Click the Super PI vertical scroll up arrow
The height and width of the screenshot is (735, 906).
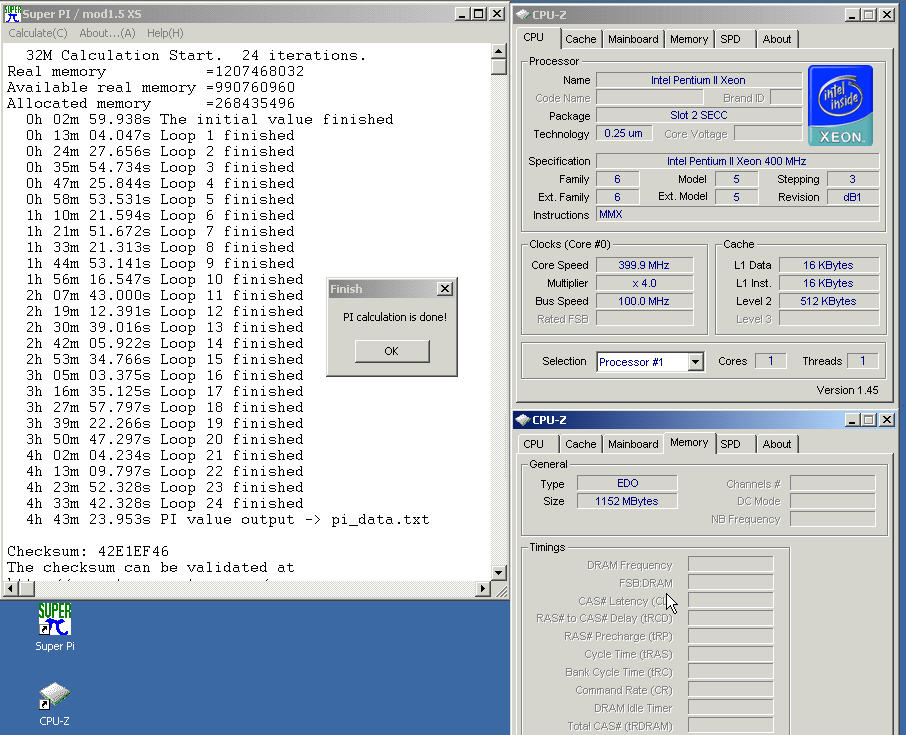499,51
